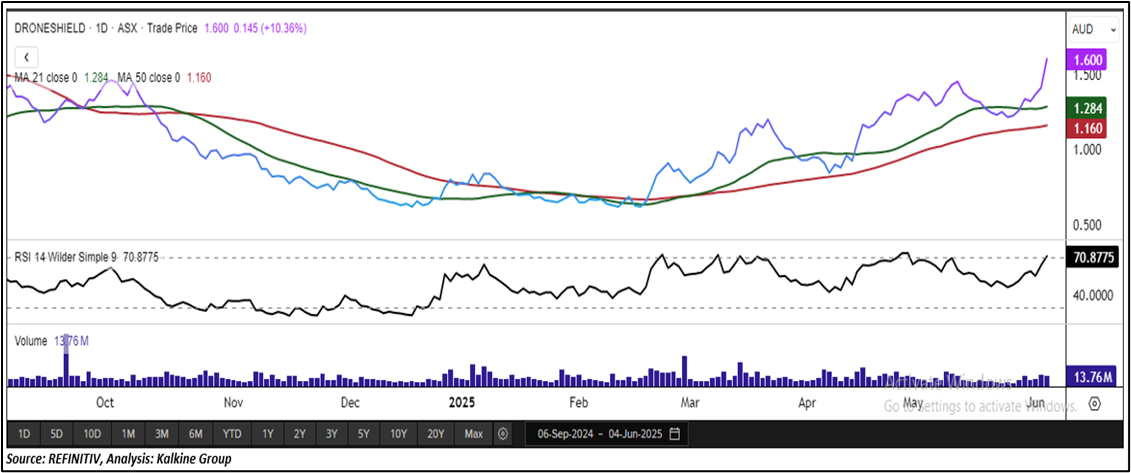The height and width of the screenshot is (473, 1131).
Task: Select the 1D time range
Action: click(24, 434)
